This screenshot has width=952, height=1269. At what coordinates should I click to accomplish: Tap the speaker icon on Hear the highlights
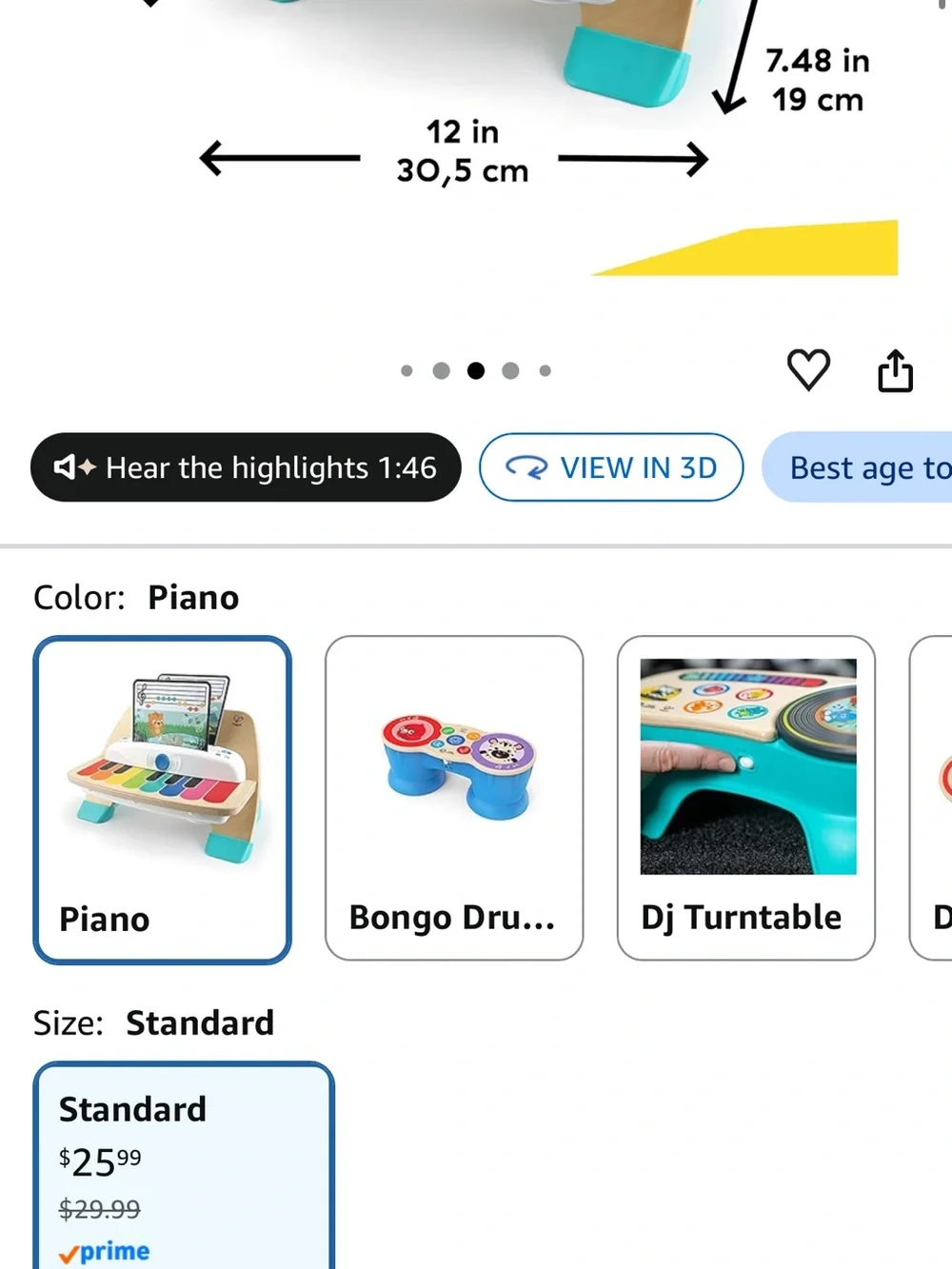pyautogui.click(x=74, y=467)
